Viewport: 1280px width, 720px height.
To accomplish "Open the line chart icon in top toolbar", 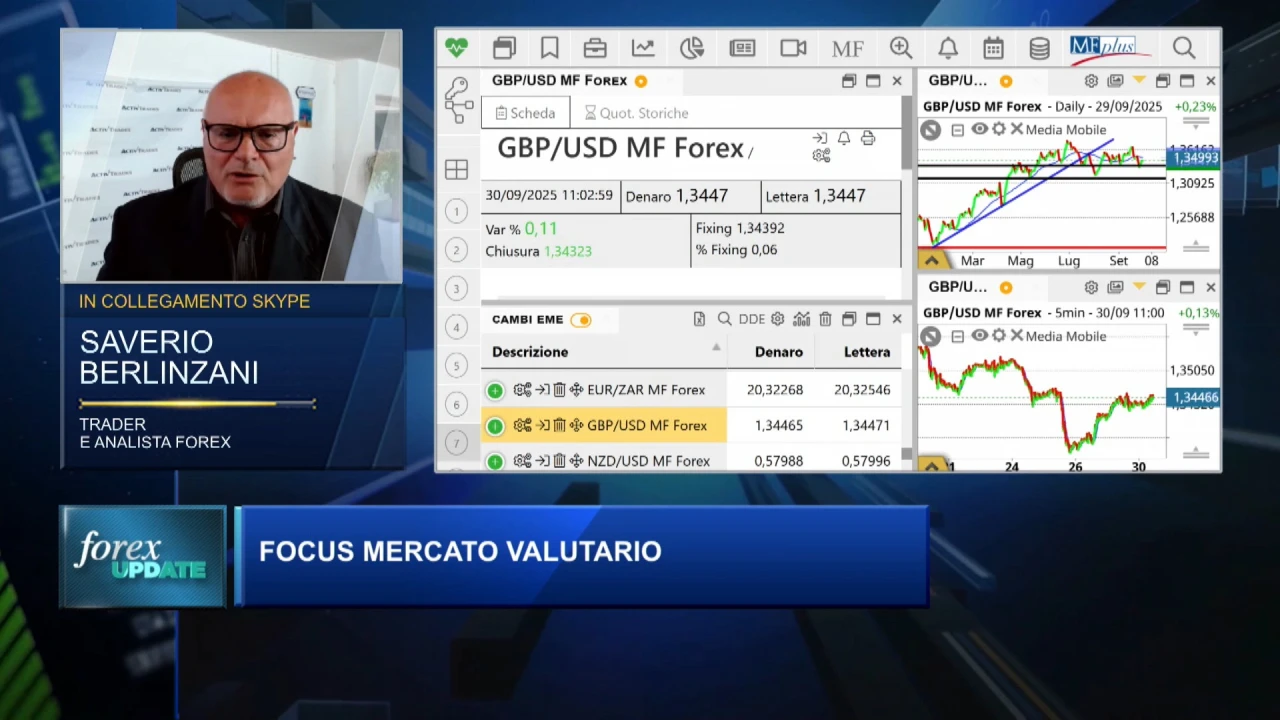I will point(643,48).
